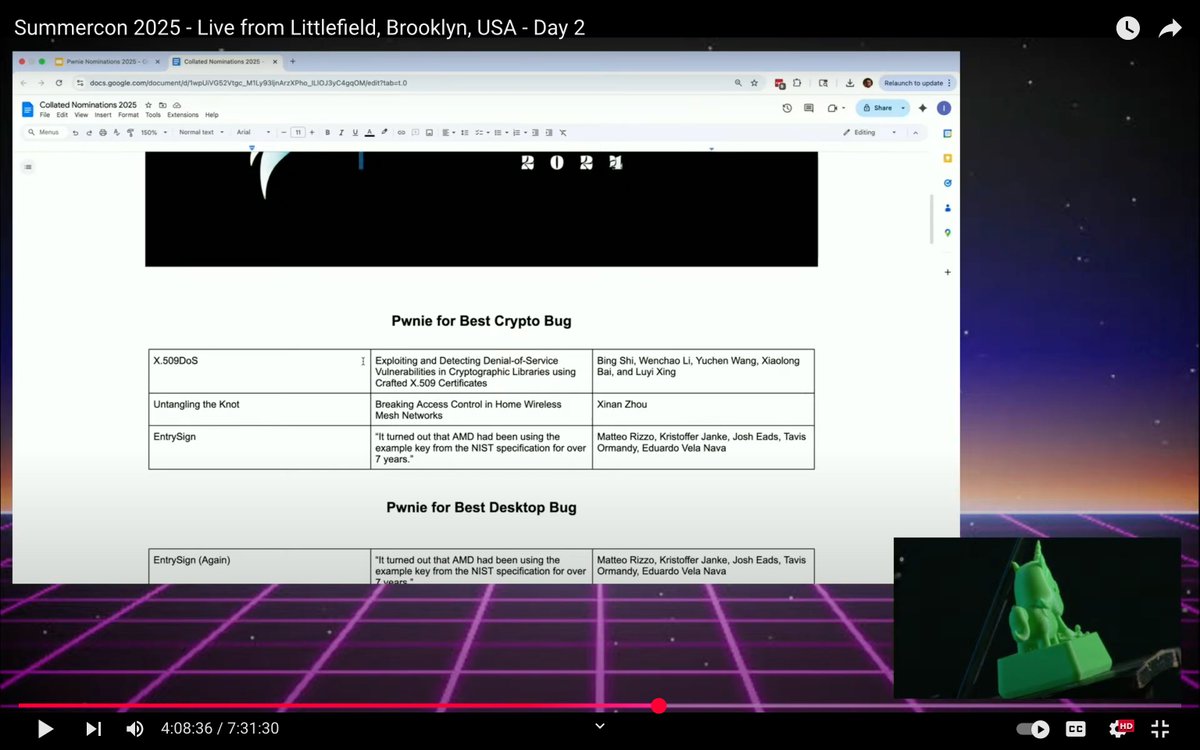Image resolution: width=1200 pixels, height=750 pixels.
Task: Decrease font size with minus
Action: coord(284,132)
